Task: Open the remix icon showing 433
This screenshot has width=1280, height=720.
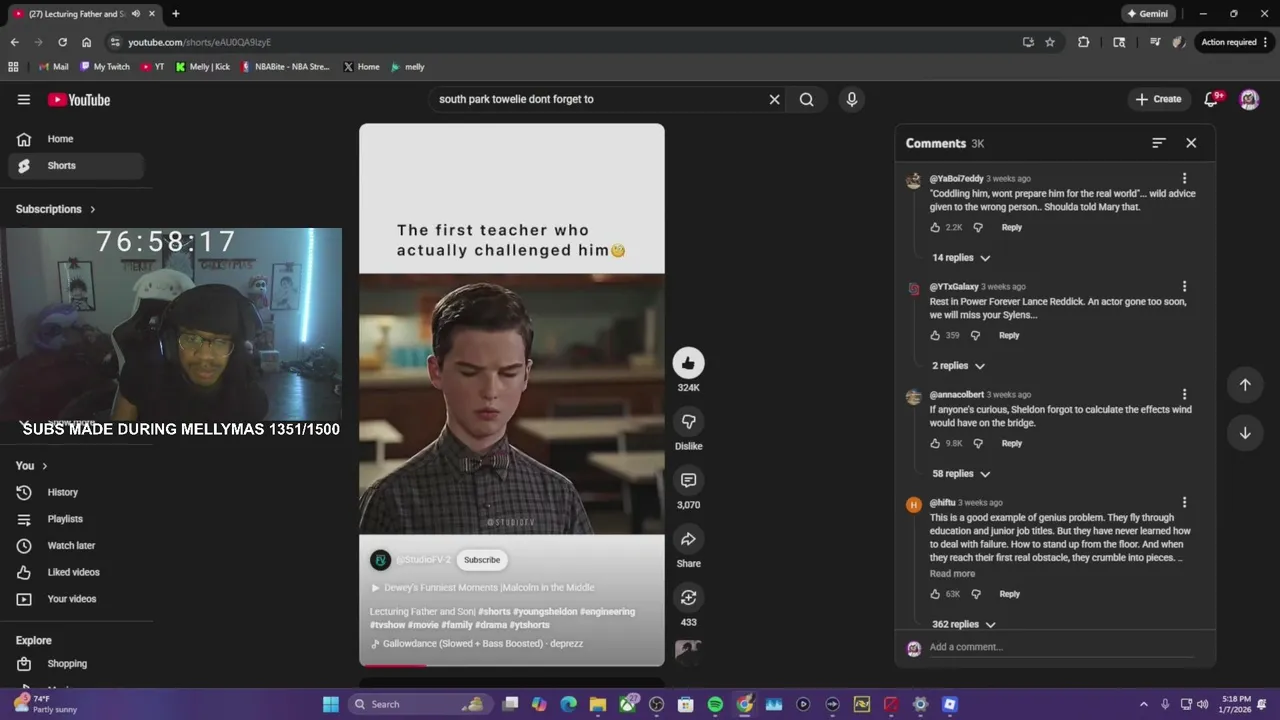Action: tap(688, 597)
